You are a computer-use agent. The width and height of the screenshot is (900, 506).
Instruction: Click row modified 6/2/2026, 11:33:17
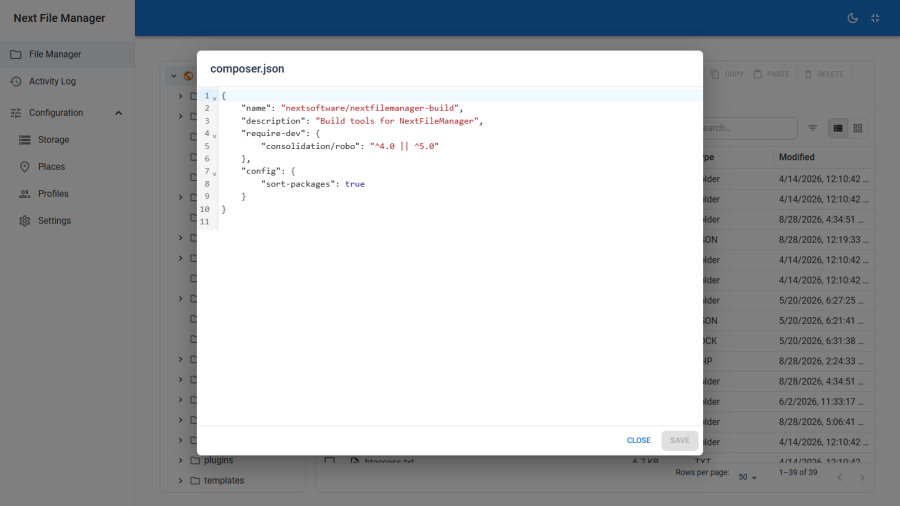pyautogui.click(x=823, y=402)
